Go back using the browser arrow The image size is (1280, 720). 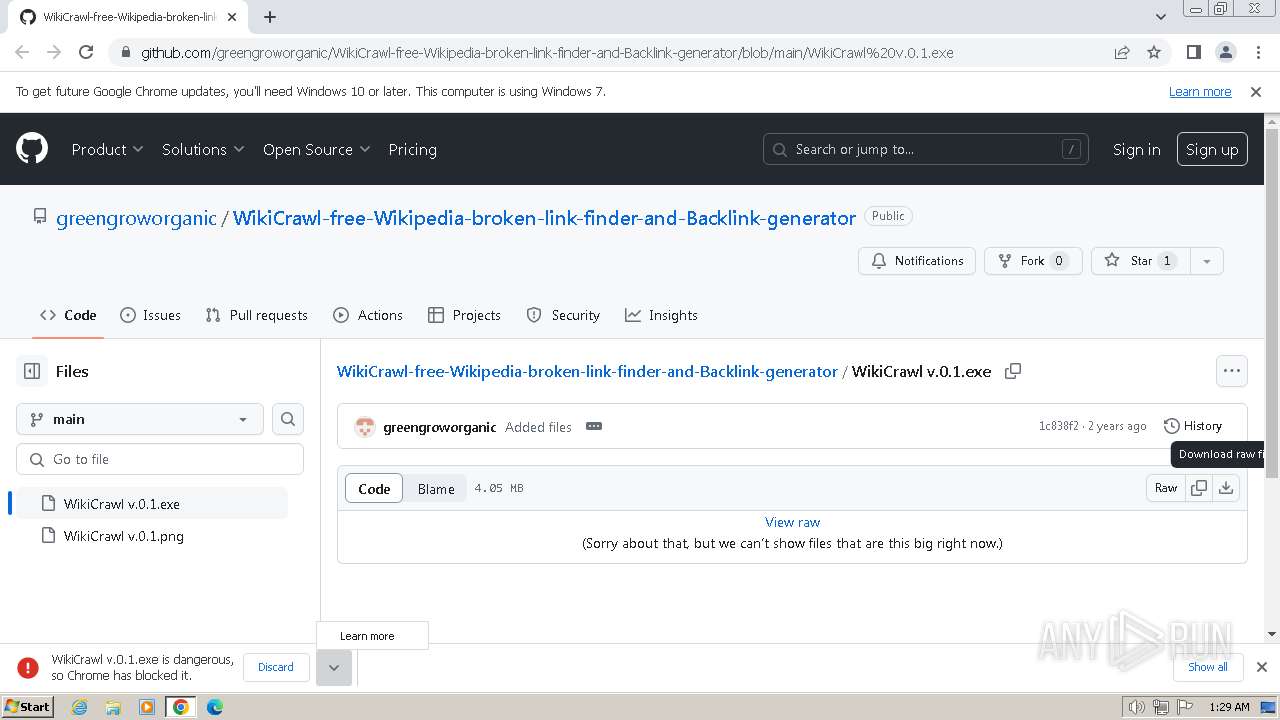[22, 52]
